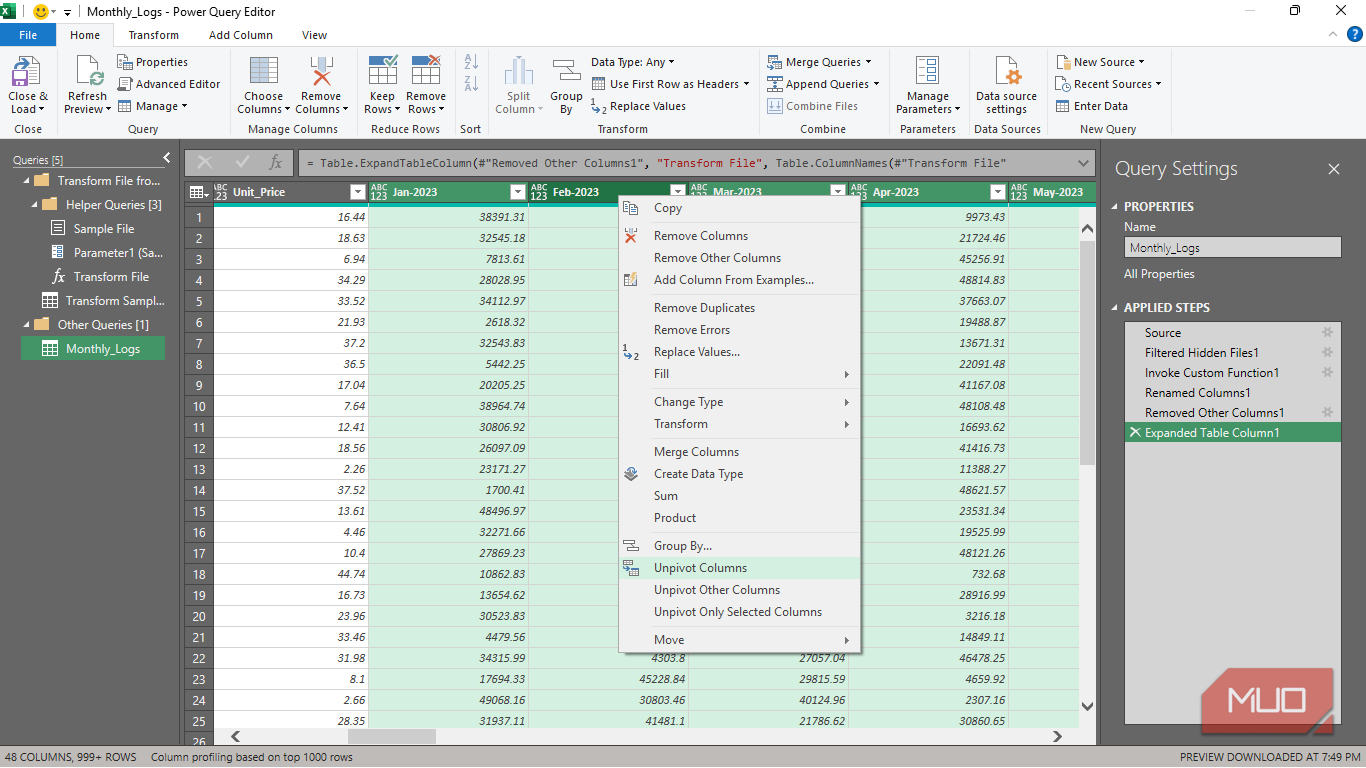Click the Merge Queries button

[x=819, y=62]
